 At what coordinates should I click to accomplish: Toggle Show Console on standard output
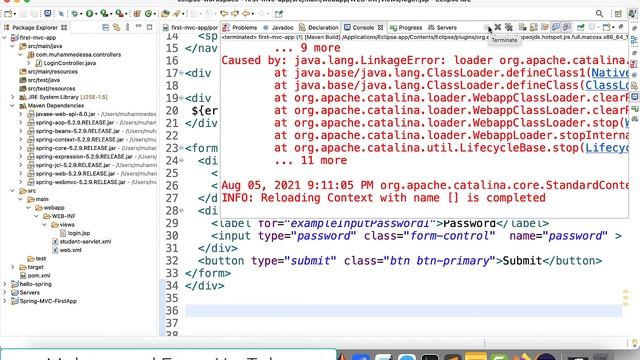tap(556, 27)
